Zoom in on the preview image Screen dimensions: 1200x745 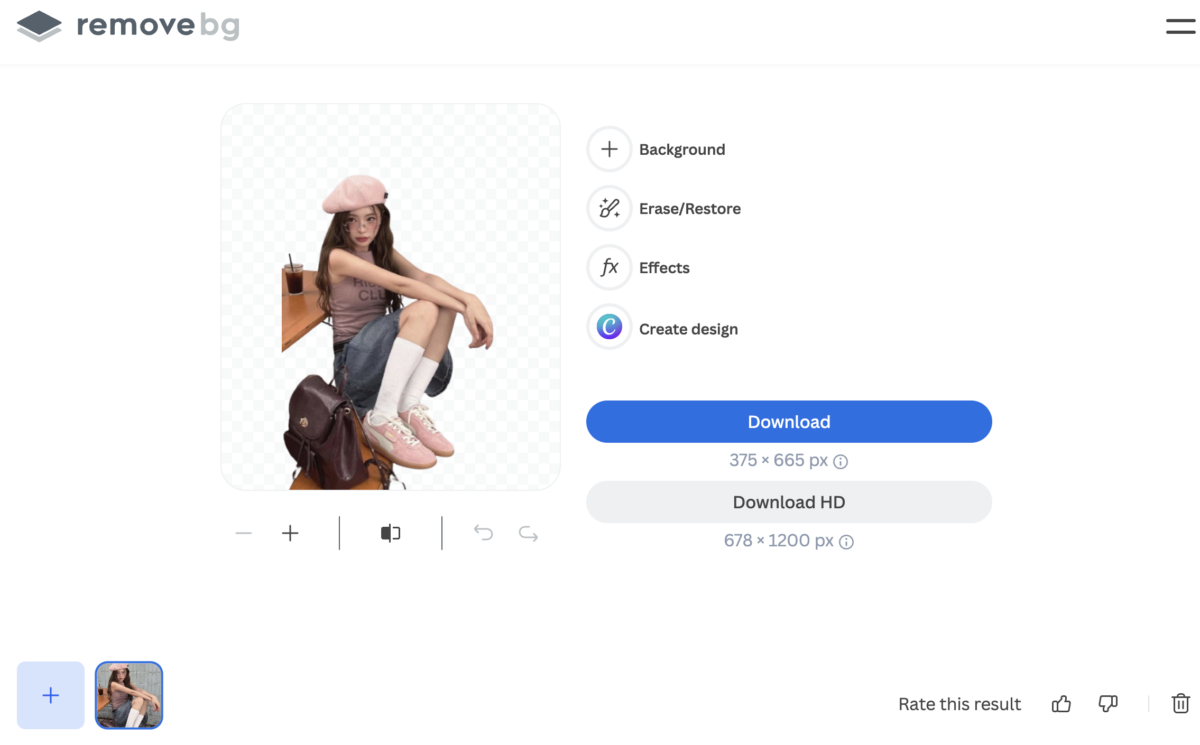click(290, 533)
